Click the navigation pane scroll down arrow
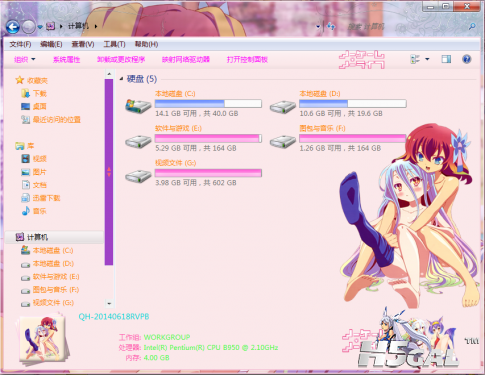Image resolution: width=485 pixels, height=375 pixels. [x=109, y=303]
